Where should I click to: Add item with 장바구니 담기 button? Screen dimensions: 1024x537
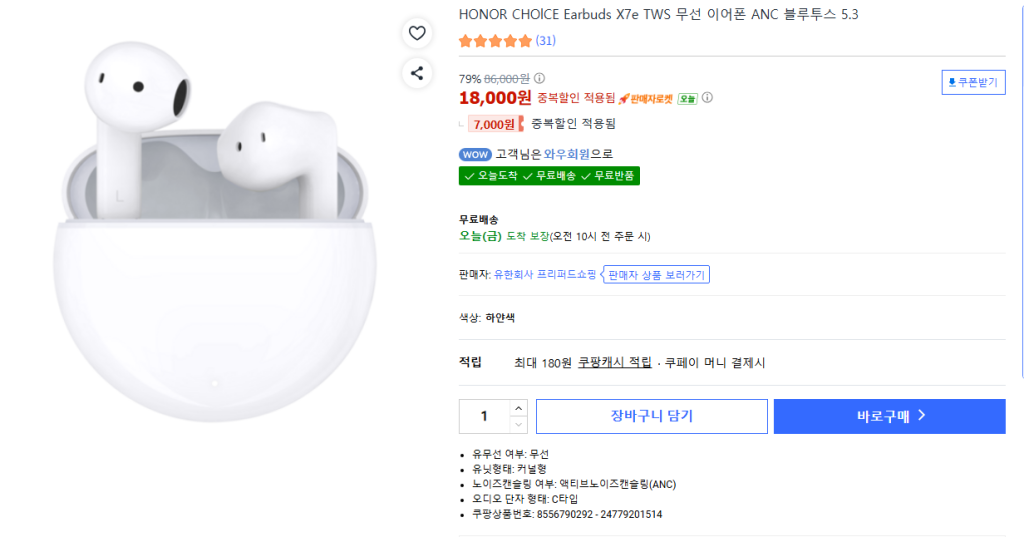(x=651, y=416)
